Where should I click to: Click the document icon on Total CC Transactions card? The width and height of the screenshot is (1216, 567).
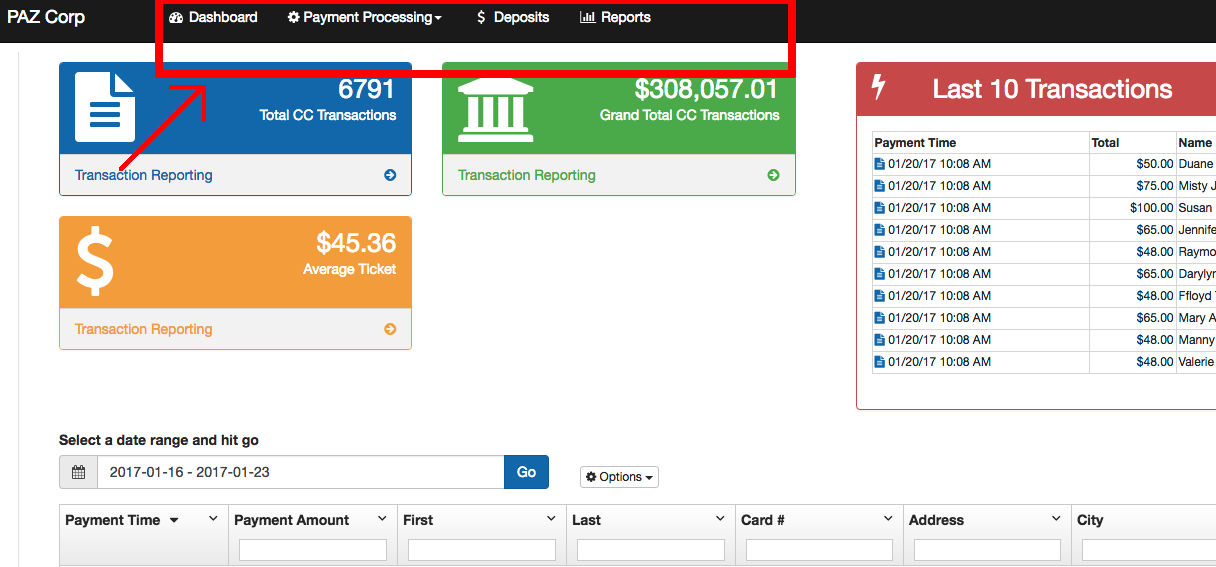point(105,108)
